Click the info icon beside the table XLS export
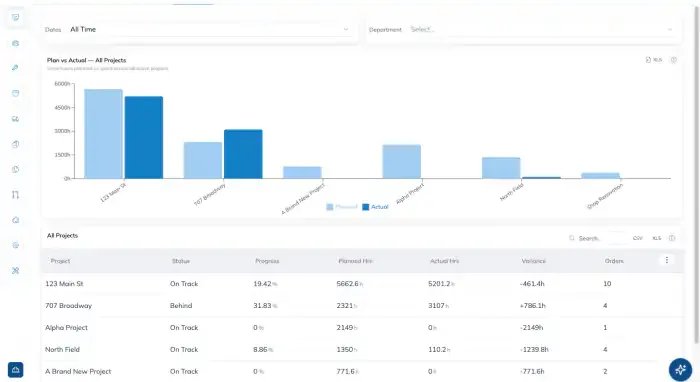The image size is (700, 382). point(672,238)
